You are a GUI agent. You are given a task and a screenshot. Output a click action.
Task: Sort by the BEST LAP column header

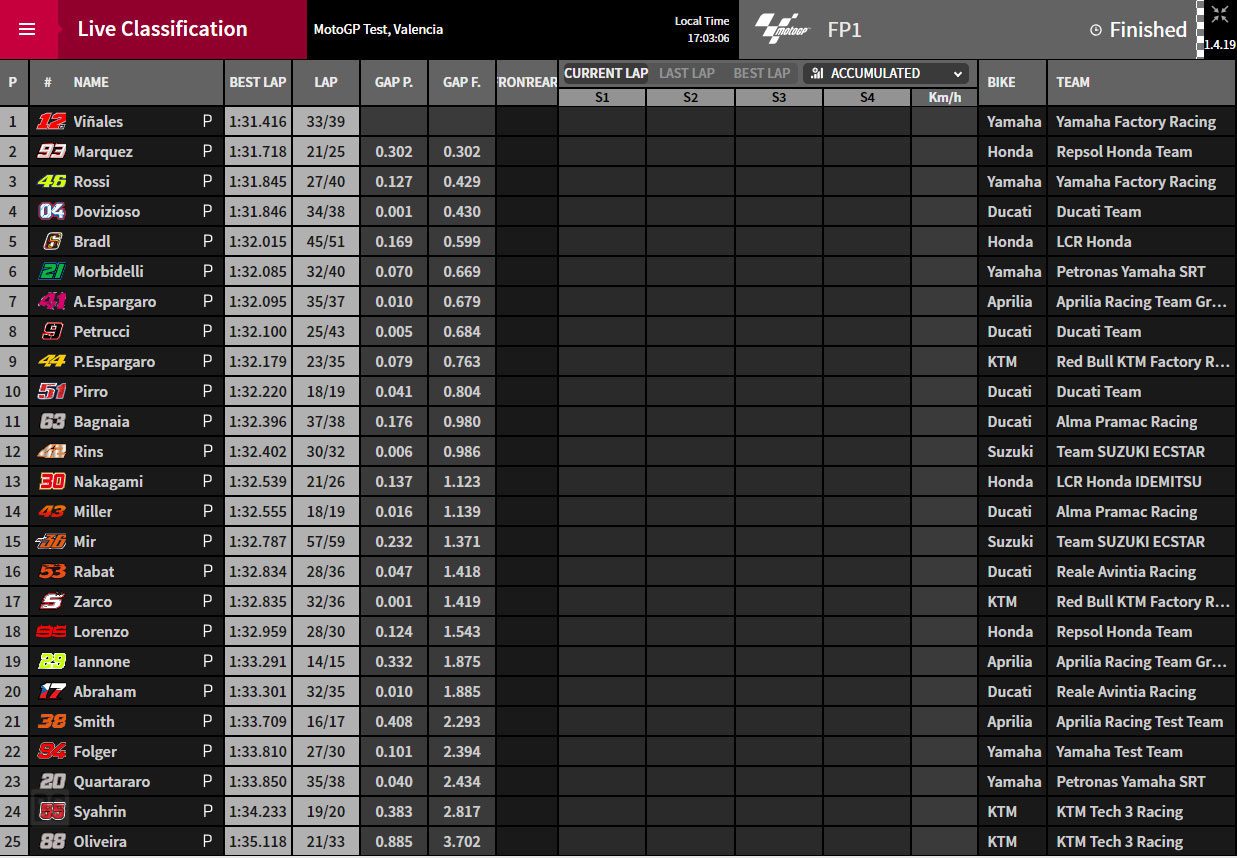[x=258, y=82]
